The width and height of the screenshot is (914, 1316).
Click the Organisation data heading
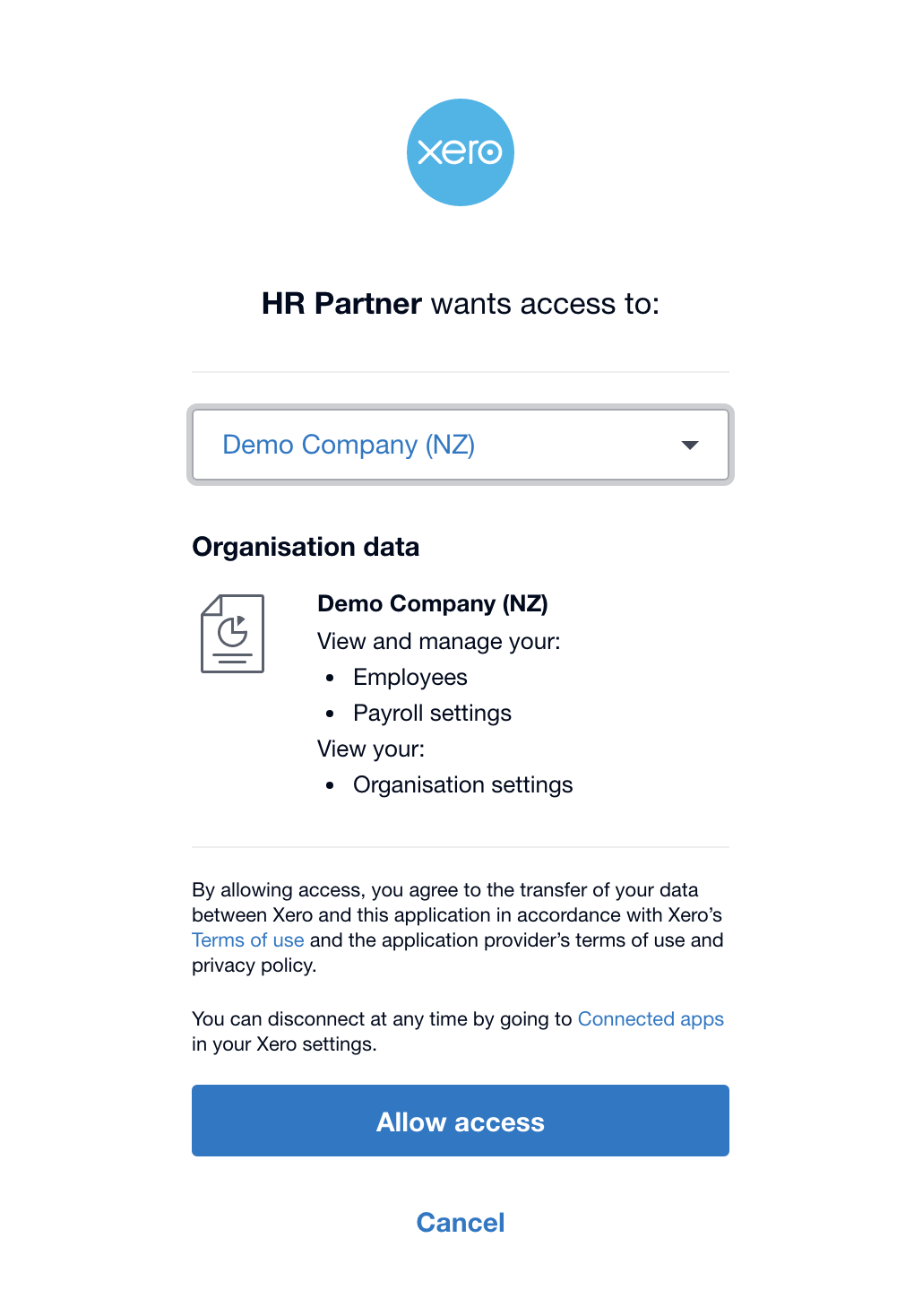point(306,547)
